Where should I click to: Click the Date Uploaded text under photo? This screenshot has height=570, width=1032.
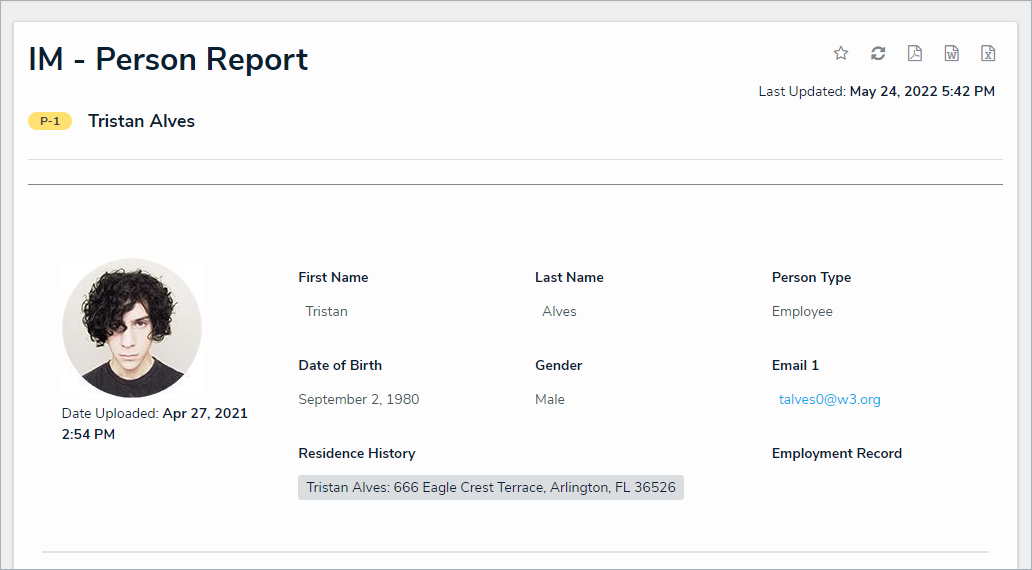[154, 423]
